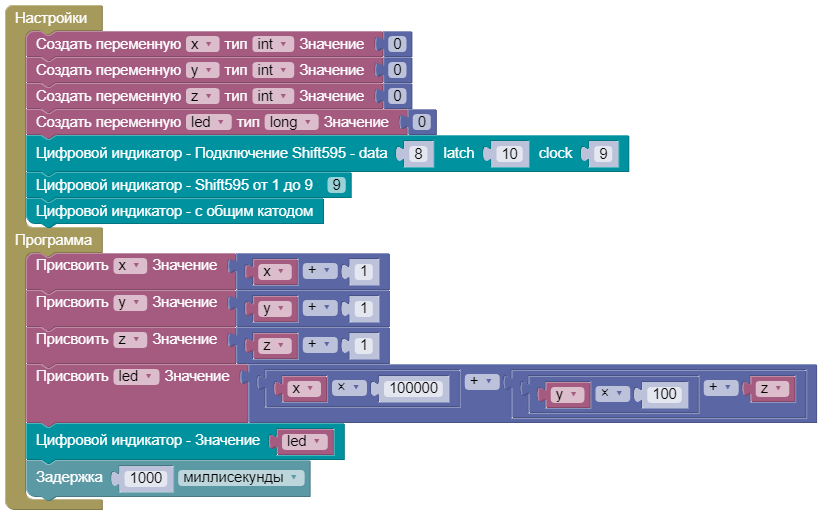This screenshot has width=823, height=515.
Task: Click the 100 multiplier field next to y
Action: [x=664, y=394]
